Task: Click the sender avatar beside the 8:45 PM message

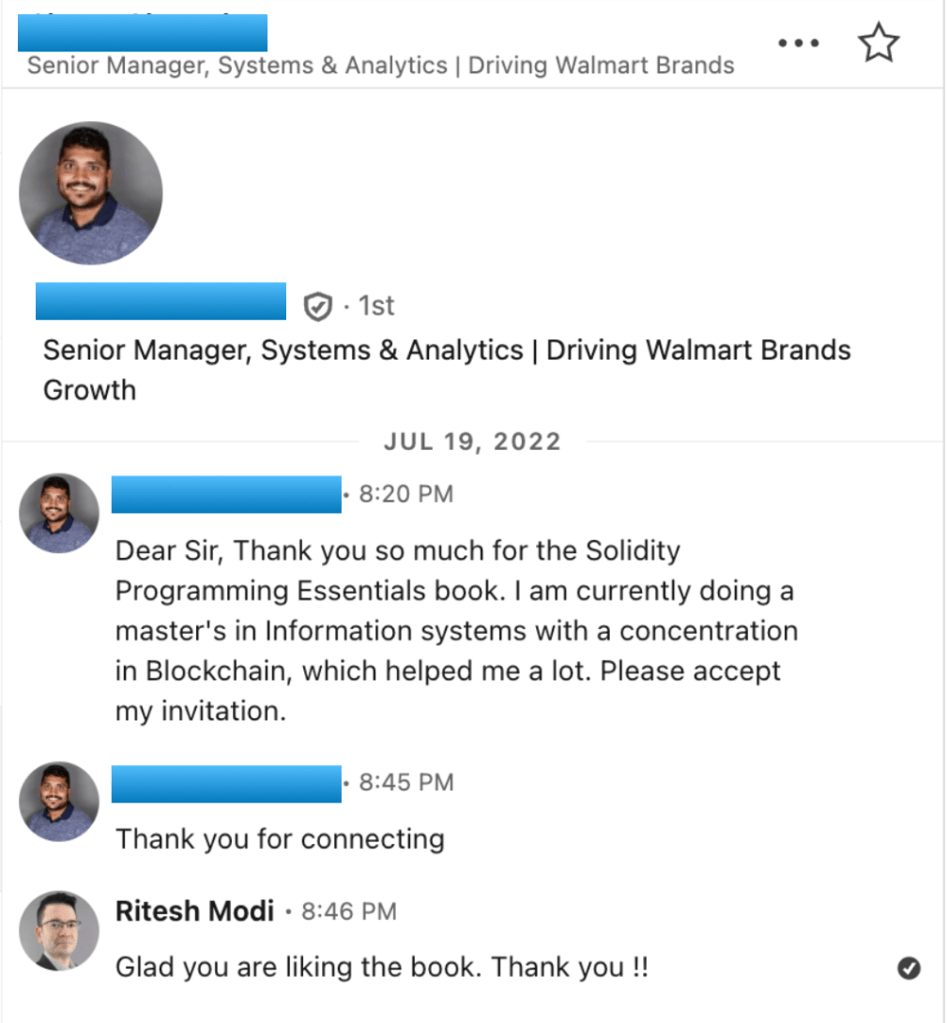Action: pos(59,801)
